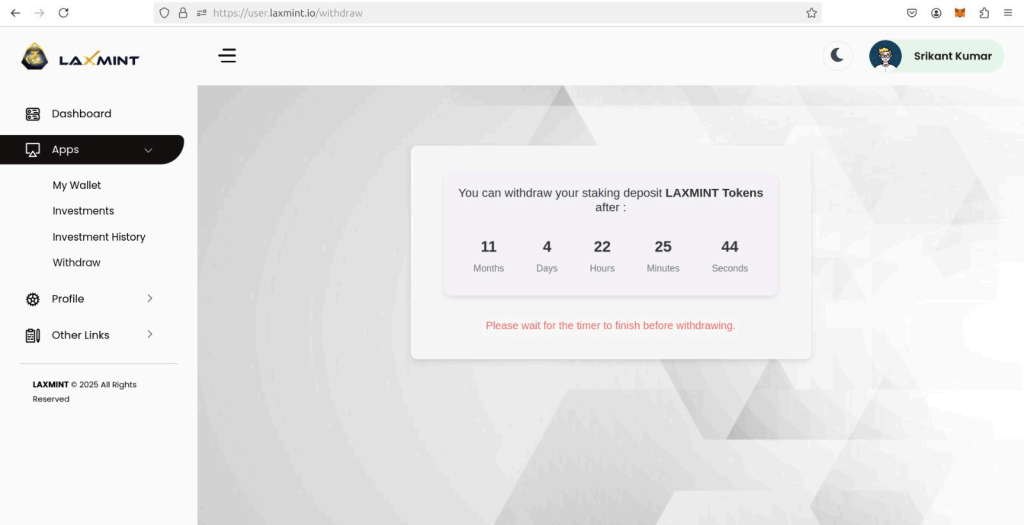
Task: Go to Investments page
Action: 83,211
